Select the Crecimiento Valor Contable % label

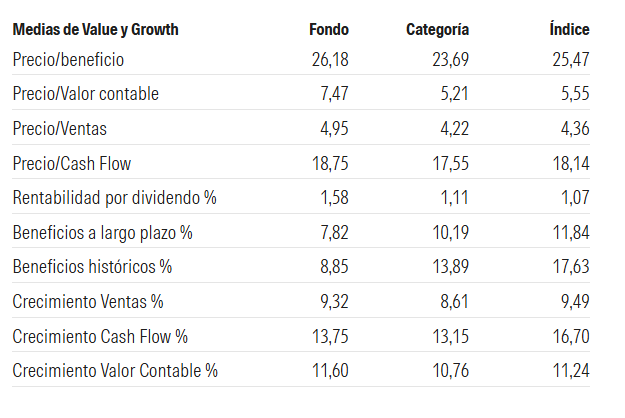[x=115, y=371]
